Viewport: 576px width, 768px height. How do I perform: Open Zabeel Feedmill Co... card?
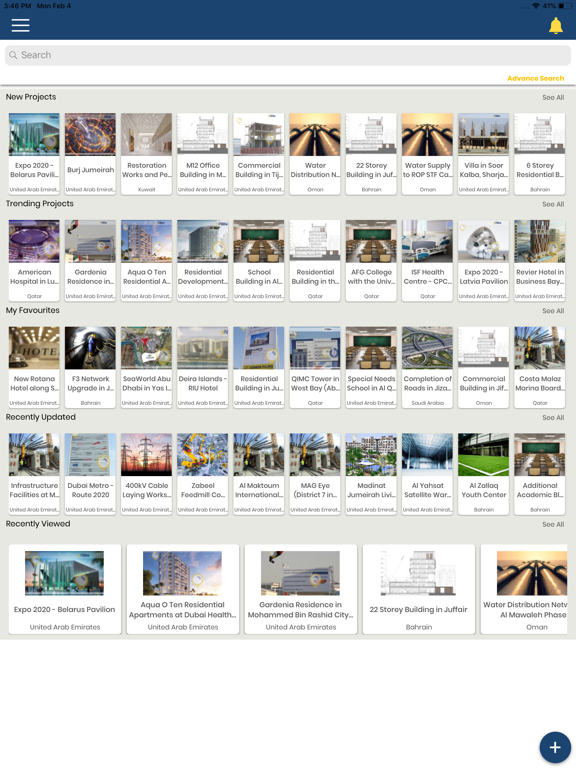(x=203, y=474)
